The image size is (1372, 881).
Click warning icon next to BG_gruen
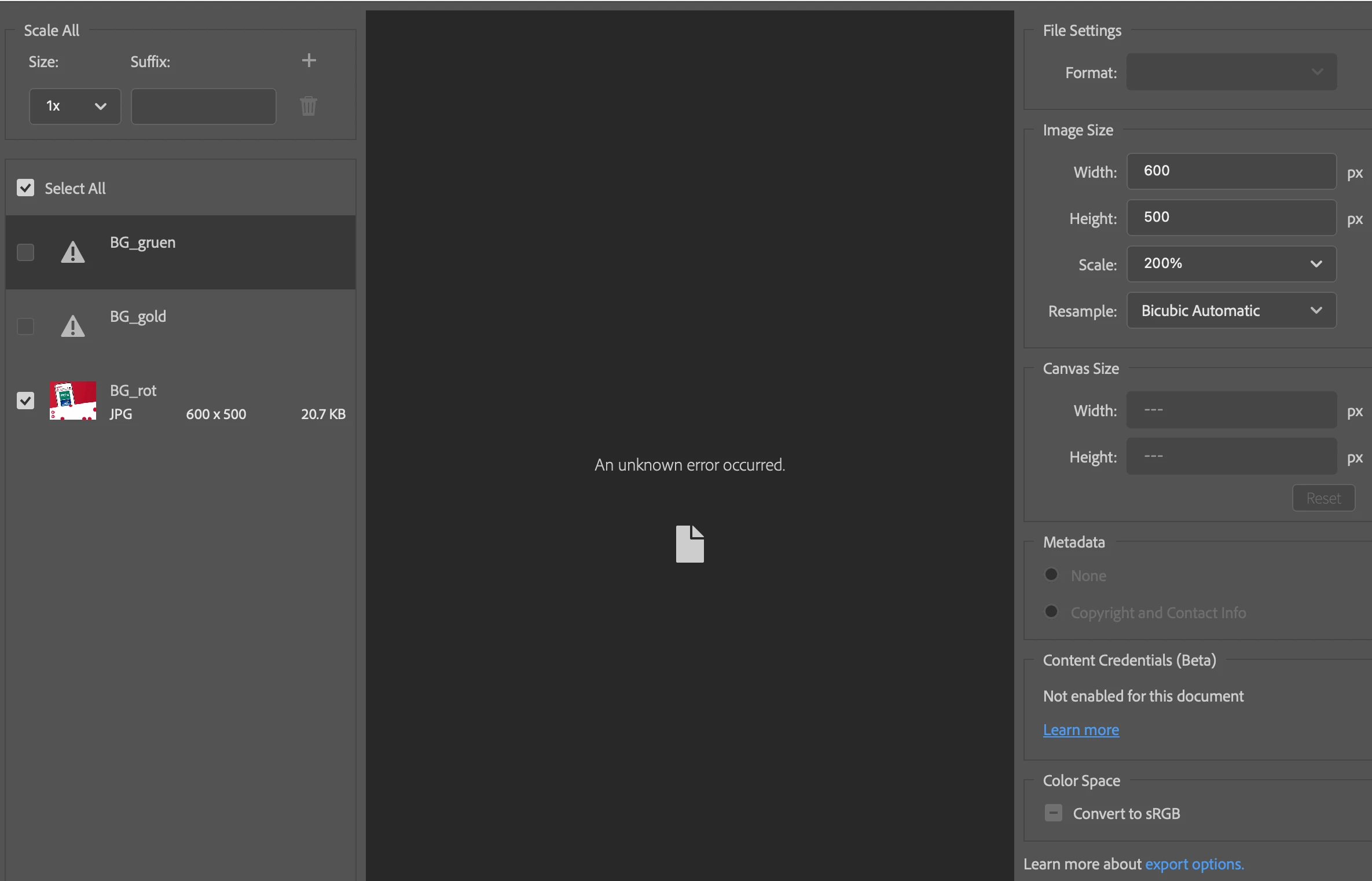73,252
